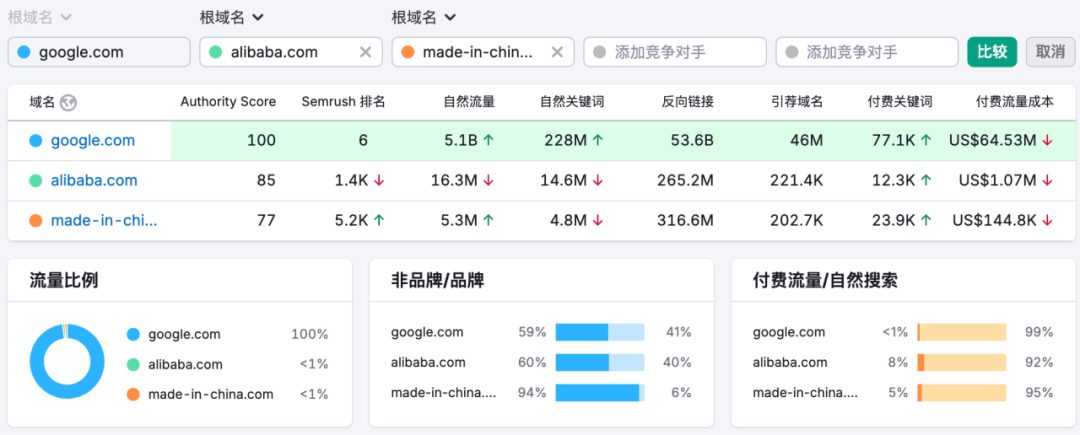
Task: Open the alibaba.com link in table
Action: (94, 180)
